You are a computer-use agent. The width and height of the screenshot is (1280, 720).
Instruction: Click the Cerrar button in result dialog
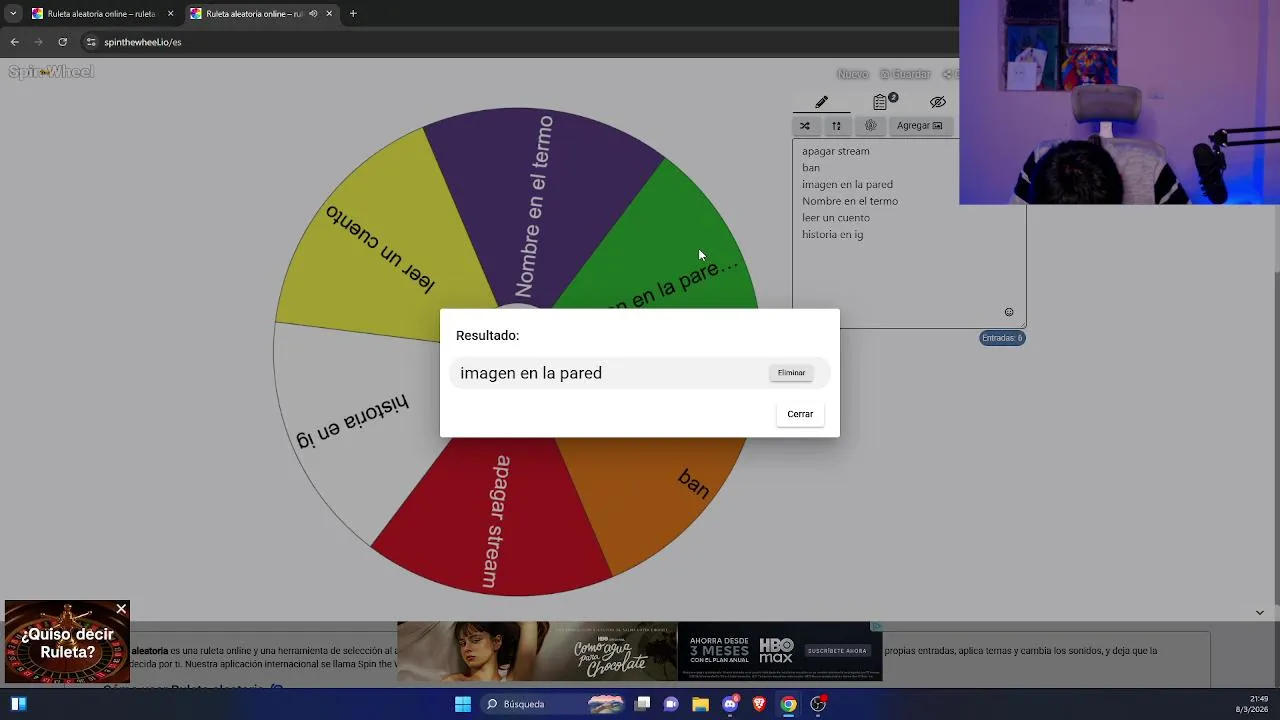pos(800,414)
